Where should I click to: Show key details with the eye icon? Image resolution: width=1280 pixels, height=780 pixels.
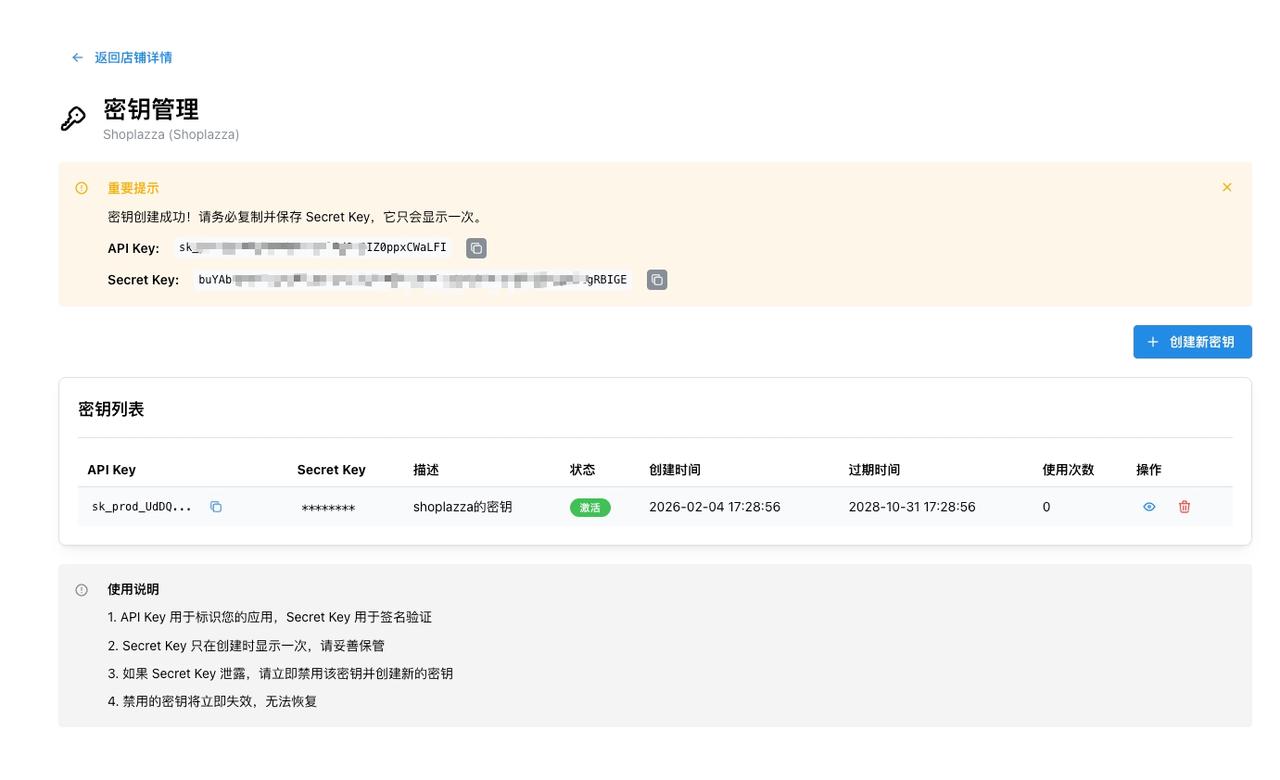(1149, 507)
